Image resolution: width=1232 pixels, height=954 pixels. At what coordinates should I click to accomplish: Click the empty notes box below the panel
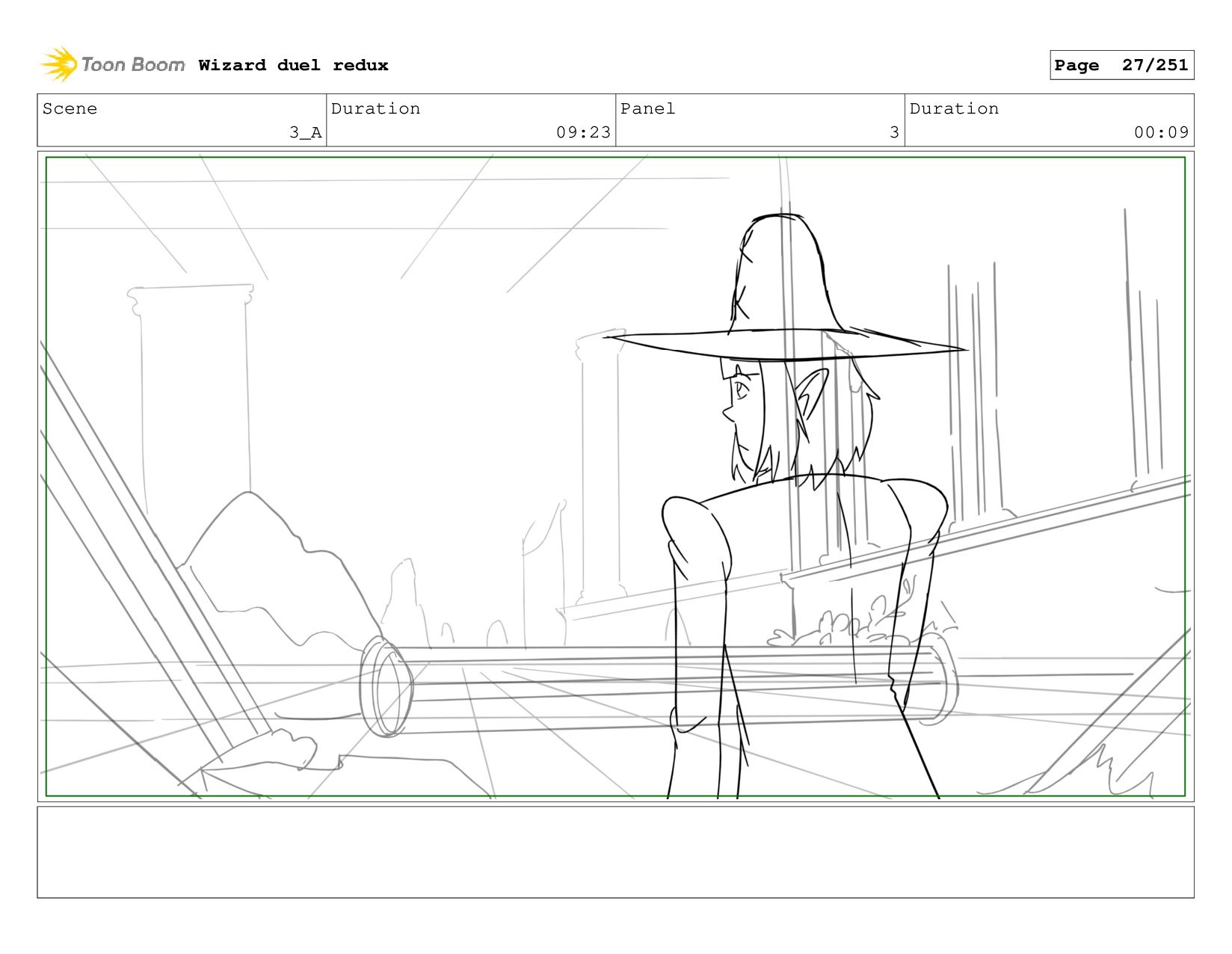point(615,852)
